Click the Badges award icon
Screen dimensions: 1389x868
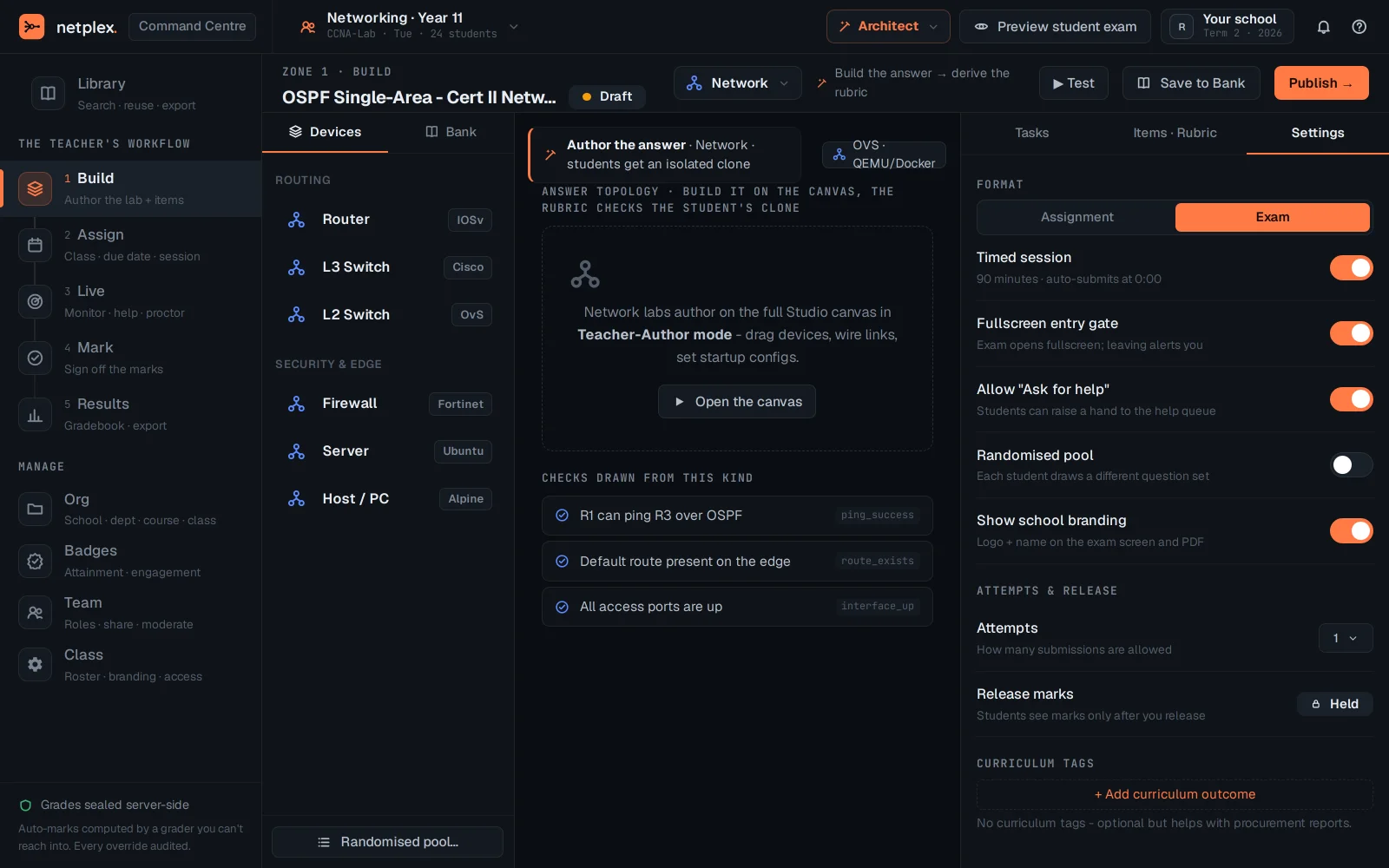coord(35,561)
